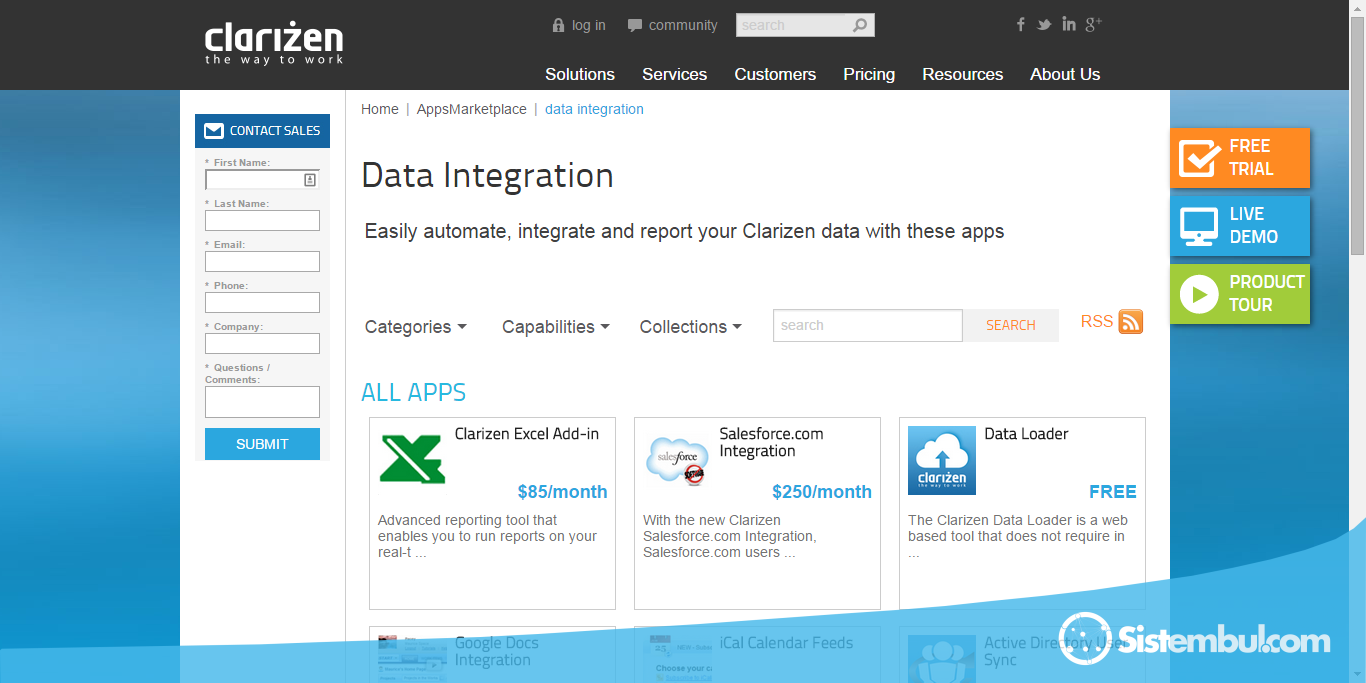Image resolution: width=1366 pixels, height=683 pixels.
Task: Select the Data Loader cloud icon
Action: pos(941,460)
